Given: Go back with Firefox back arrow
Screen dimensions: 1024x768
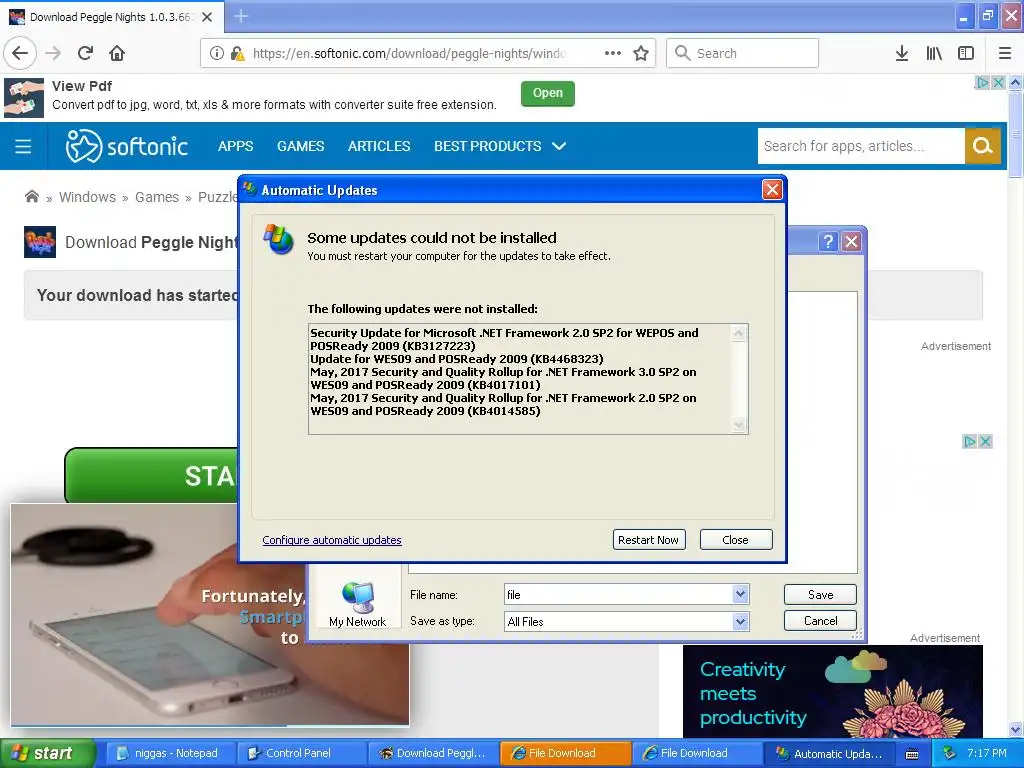Looking at the screenshot, I should click(x=20, y=54).
